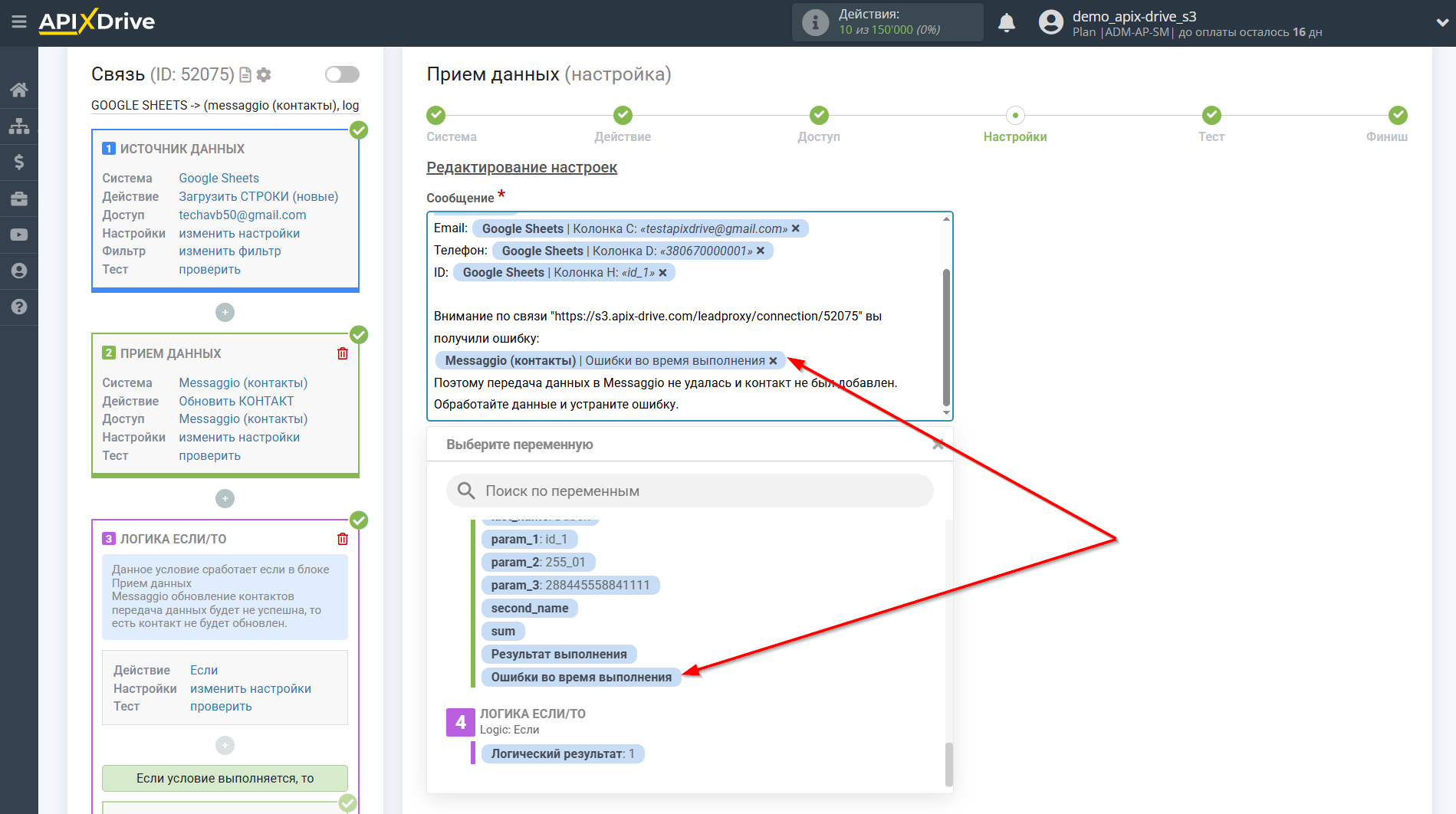Viewport: 1456px width, 814px height.
Task: Expand the account dropdown chevron
Action: pos(1441,23)
